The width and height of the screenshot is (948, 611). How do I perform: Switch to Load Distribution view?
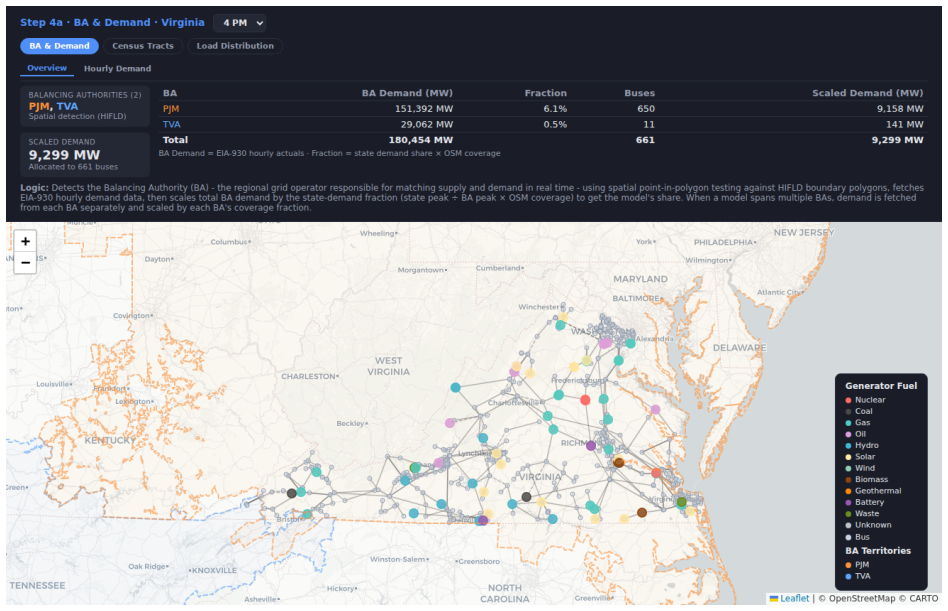coord(235,46)
